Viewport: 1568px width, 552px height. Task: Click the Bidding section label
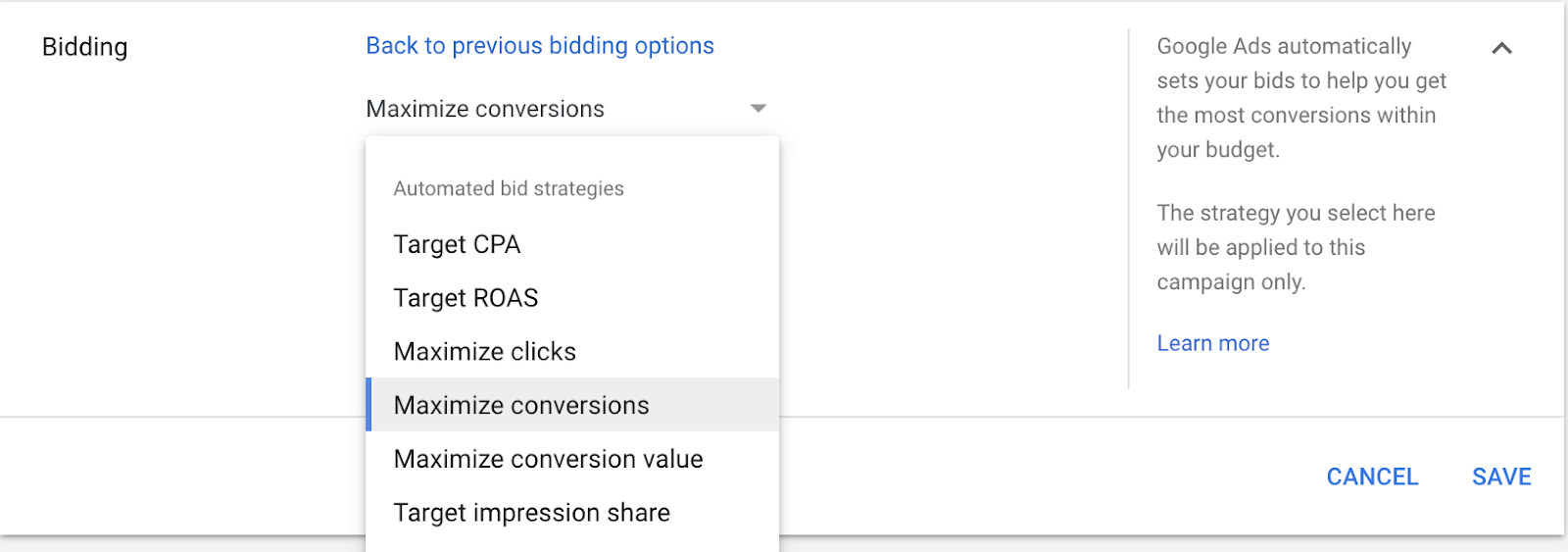pyautogui.click(x=85, y=47)
